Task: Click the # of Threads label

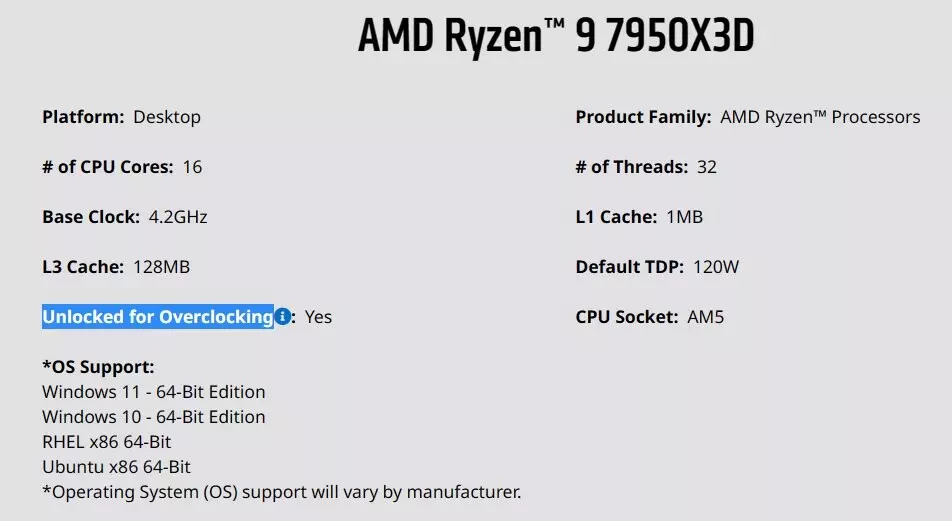Action: (x=632, y=167)
